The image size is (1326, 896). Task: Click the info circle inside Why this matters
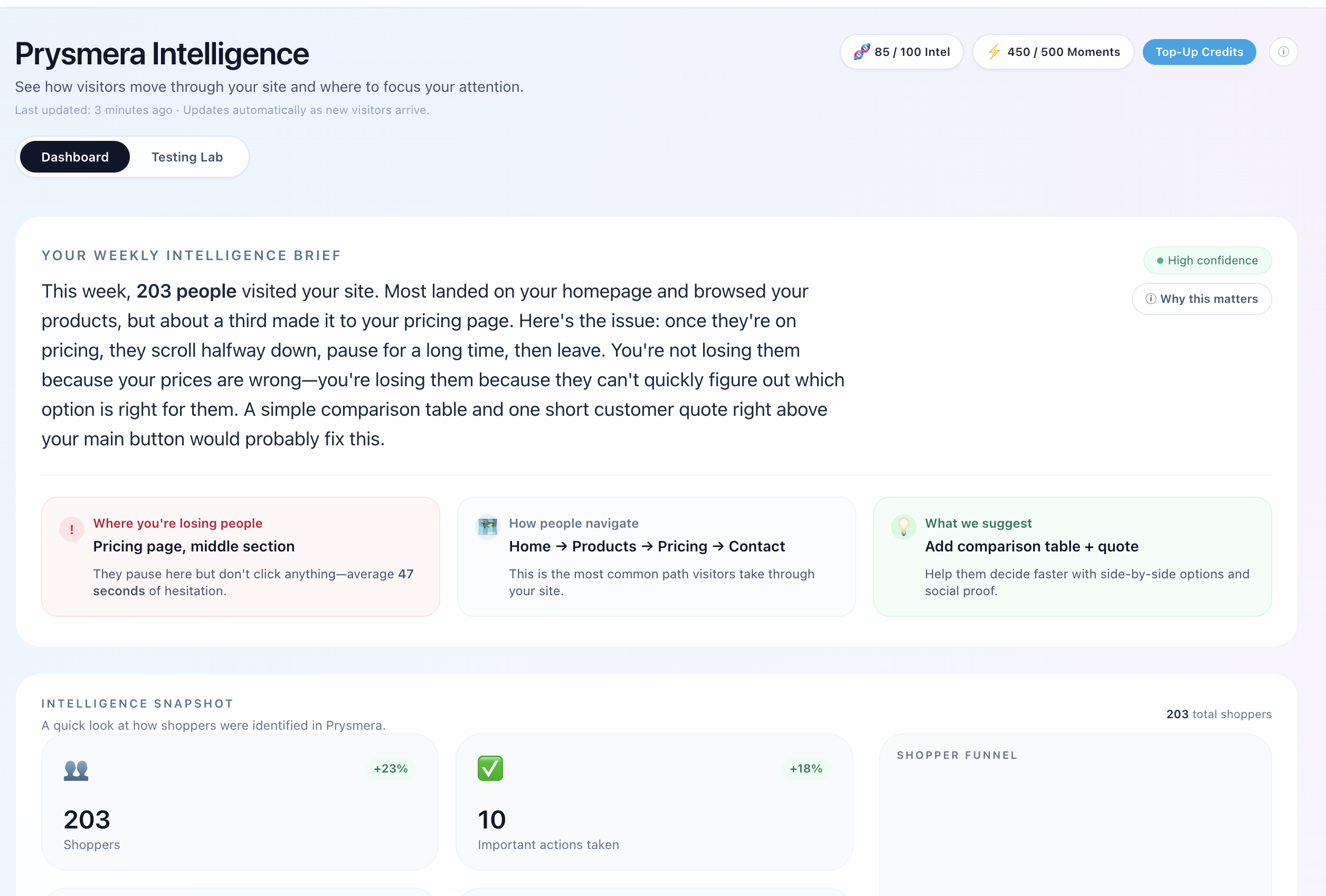pyautogui.click(x=1151, y=298)
